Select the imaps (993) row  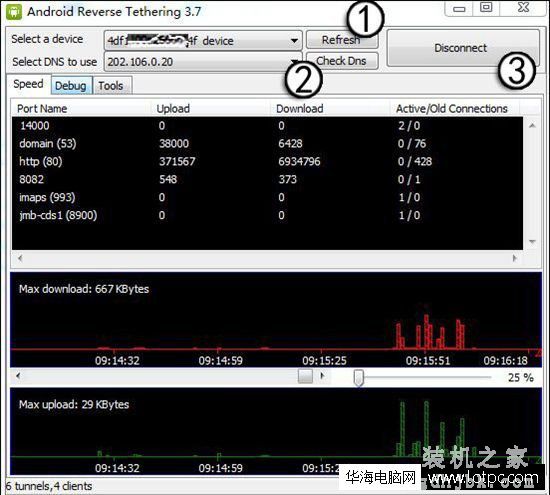coord(267,197)
